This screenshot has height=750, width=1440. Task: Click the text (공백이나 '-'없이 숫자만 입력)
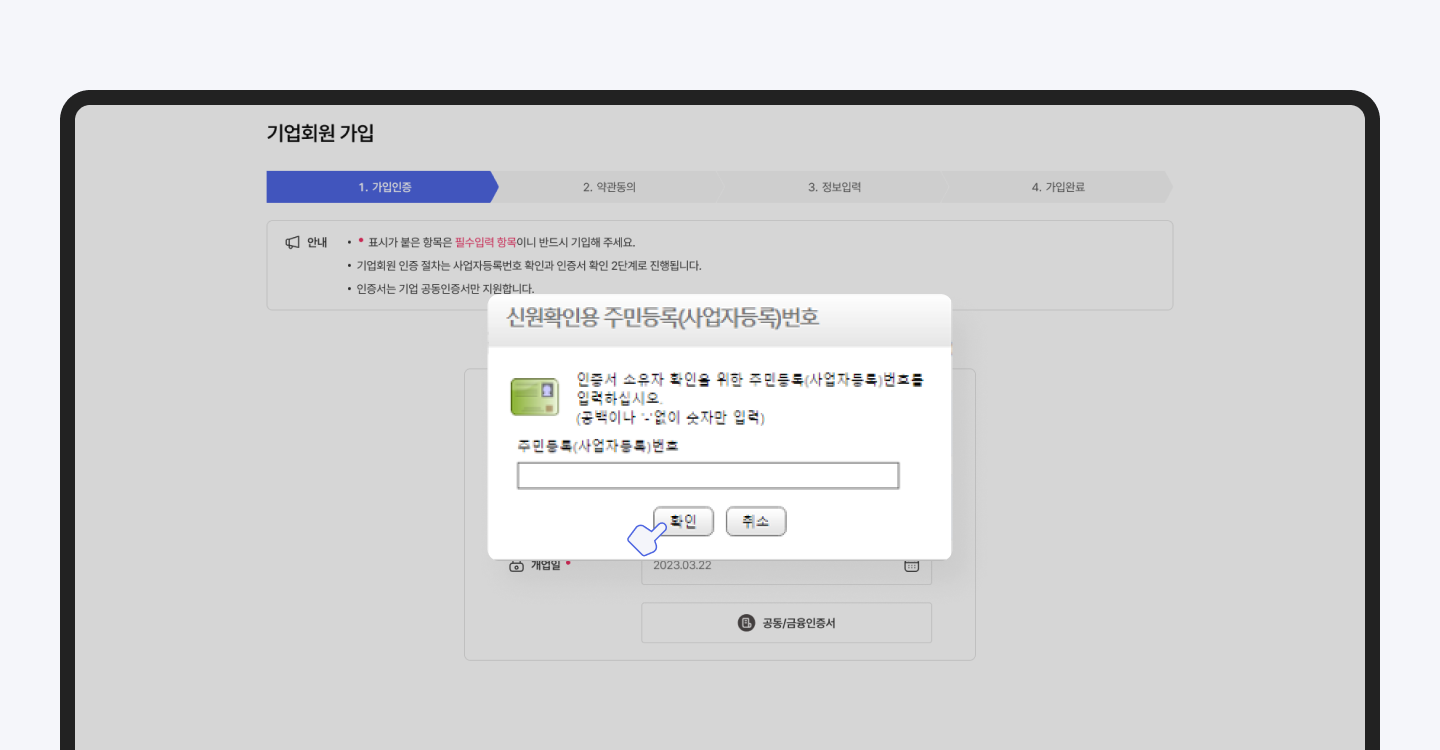click(x=671, y=416)
